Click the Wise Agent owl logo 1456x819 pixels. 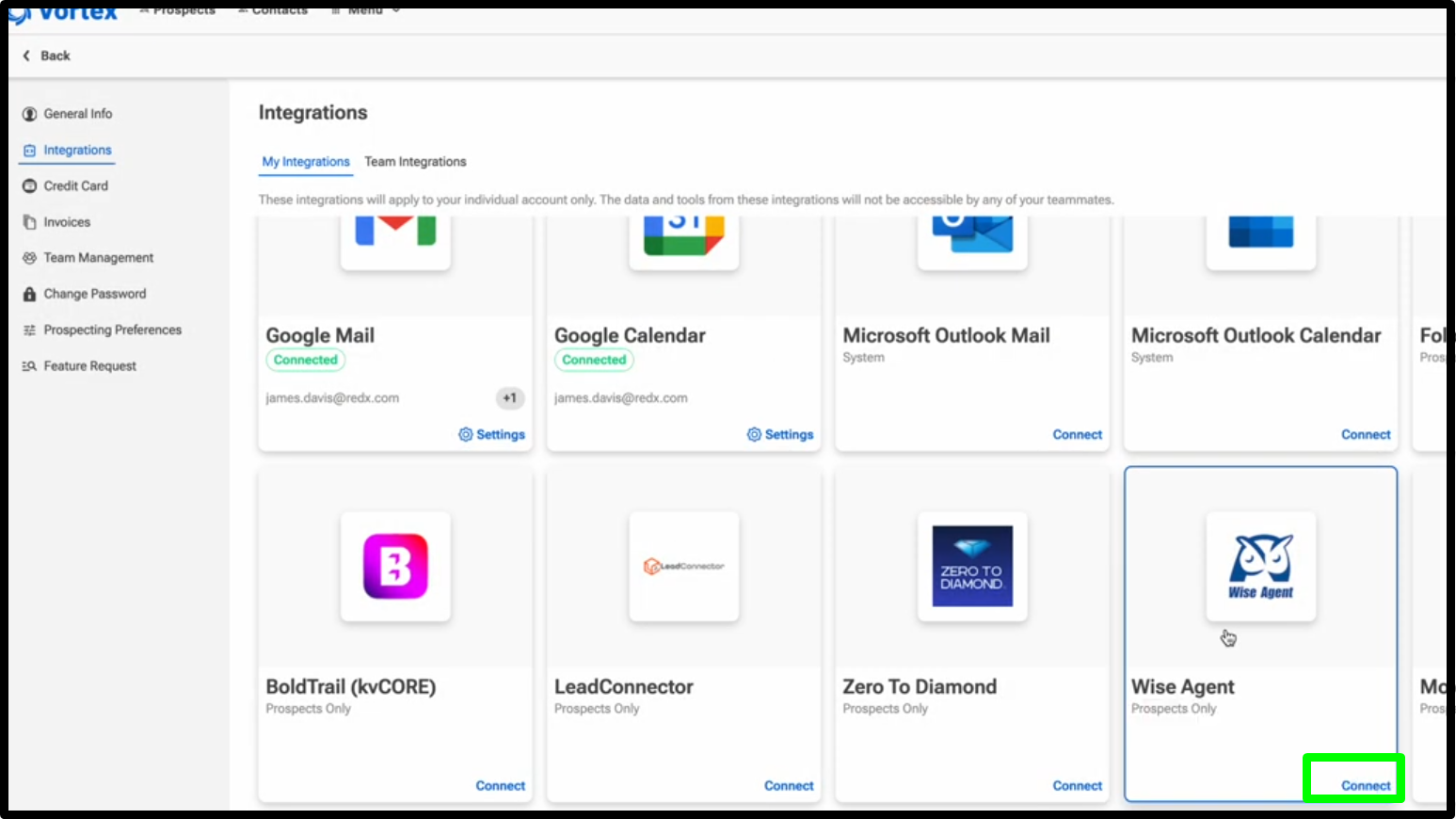click(1261, 567)
